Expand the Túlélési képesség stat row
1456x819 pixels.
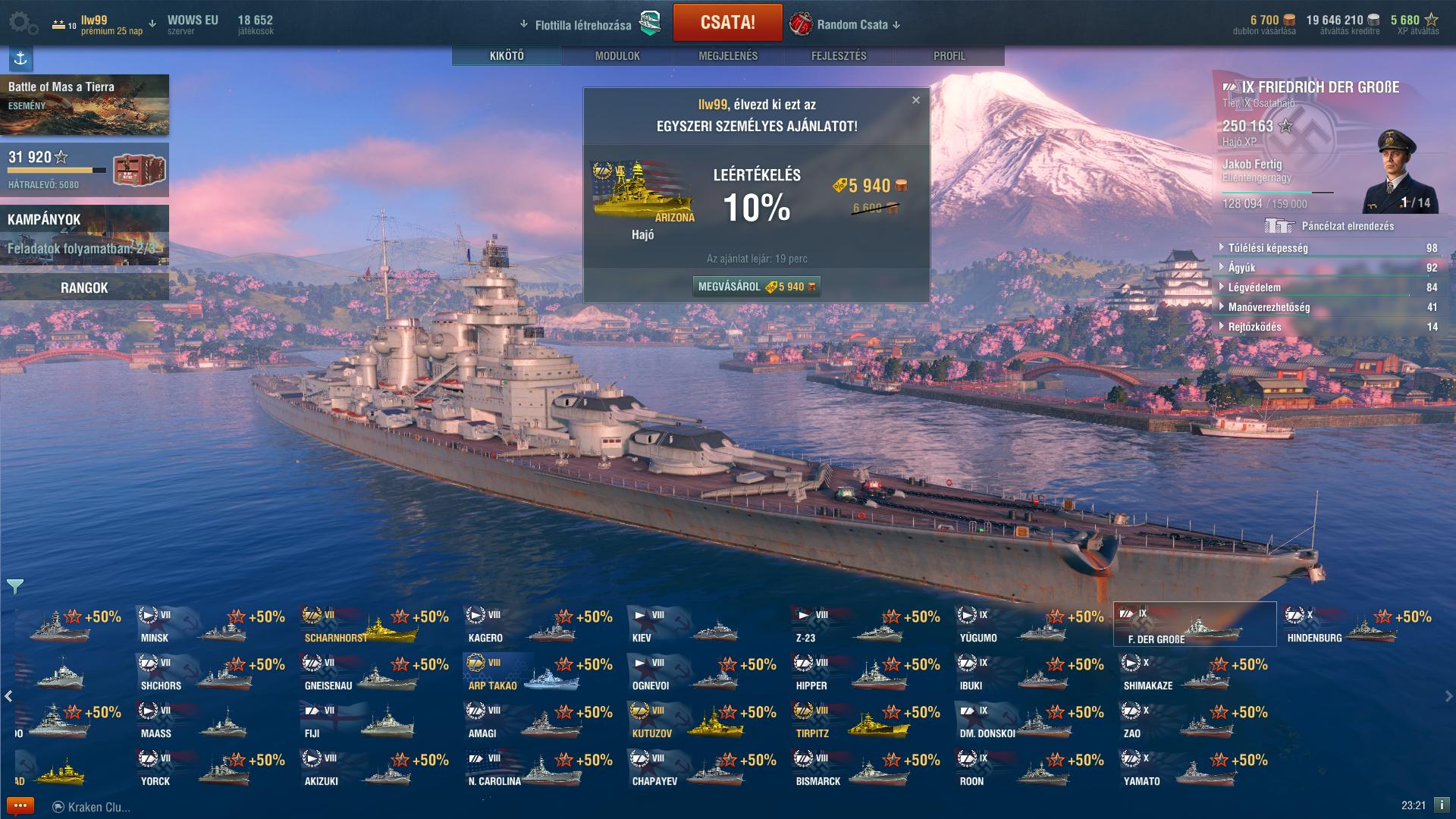pyautogui.click(x=1329, y=248)
